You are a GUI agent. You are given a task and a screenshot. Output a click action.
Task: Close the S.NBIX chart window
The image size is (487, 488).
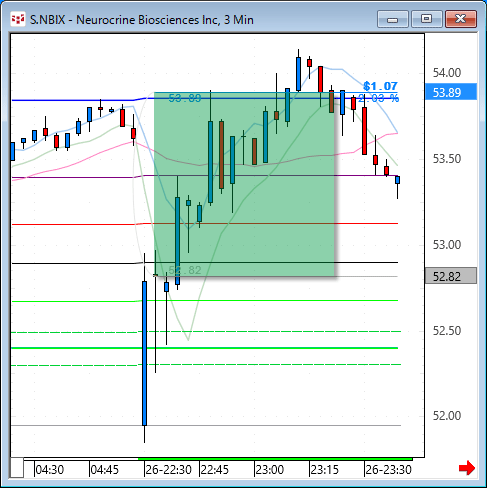tap(461, 19)
